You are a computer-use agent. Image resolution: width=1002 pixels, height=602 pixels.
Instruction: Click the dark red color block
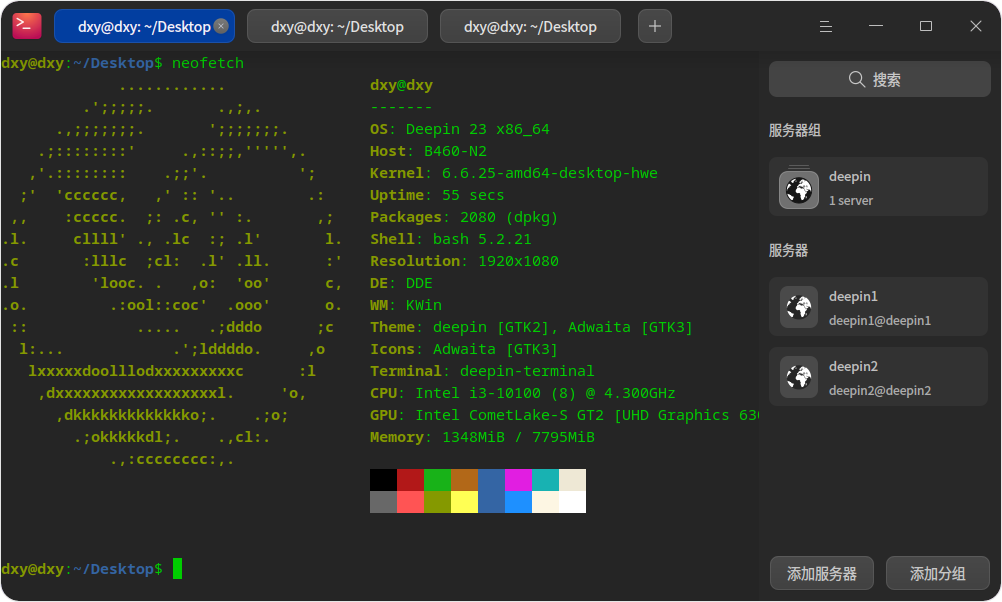point(410,480)
